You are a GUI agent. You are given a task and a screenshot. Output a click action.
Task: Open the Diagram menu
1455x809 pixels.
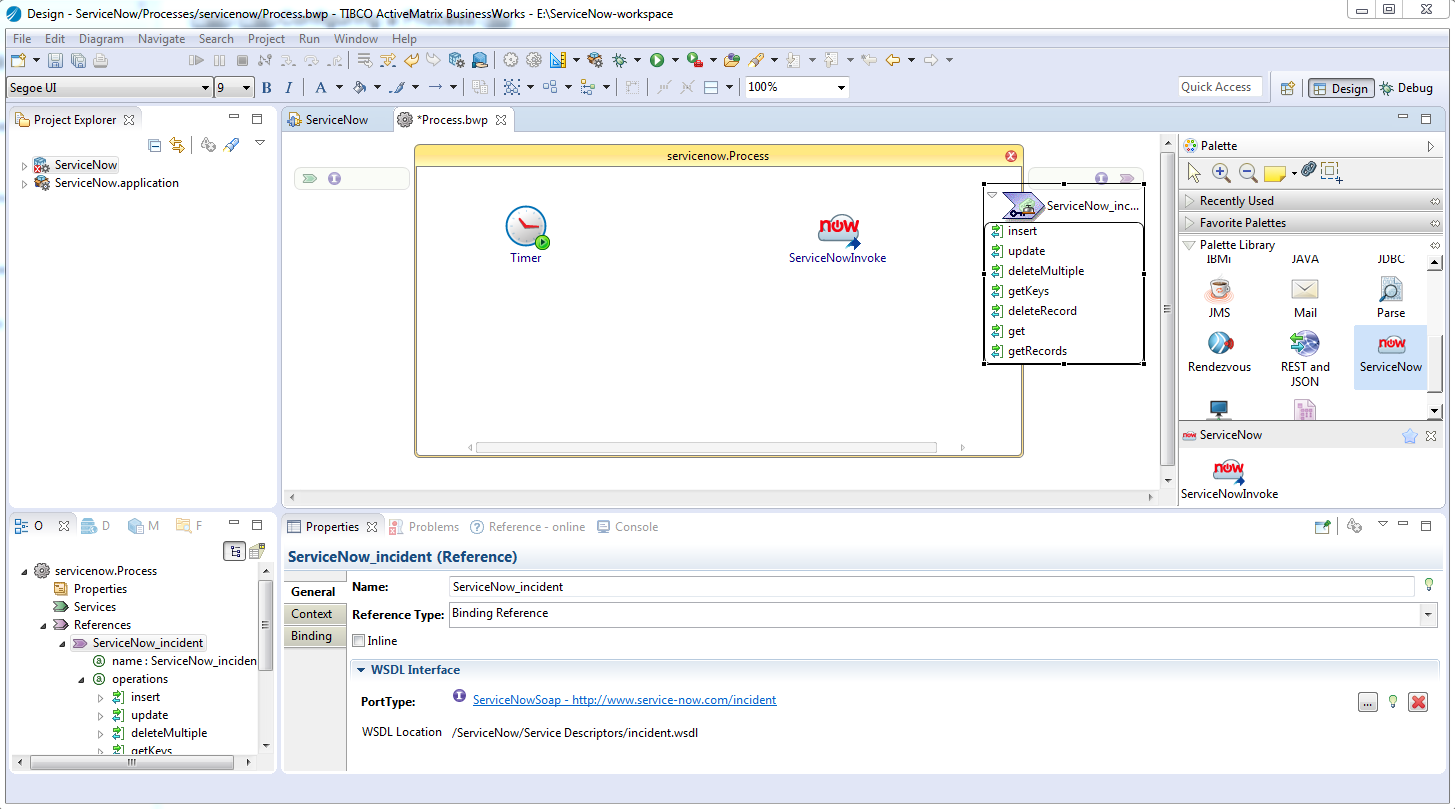(x=101, y=39)
